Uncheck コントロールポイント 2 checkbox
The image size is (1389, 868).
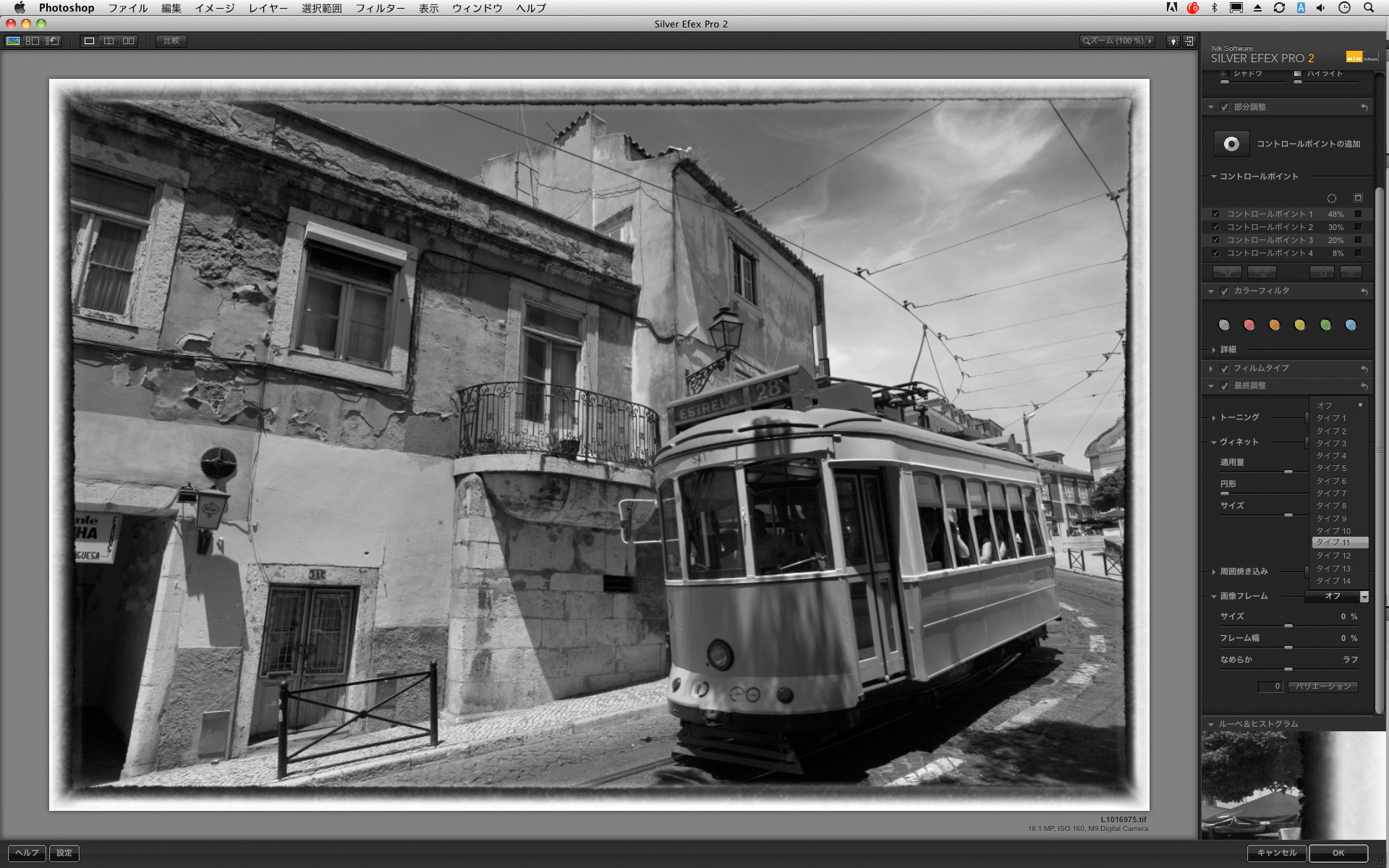(1215, 227)
